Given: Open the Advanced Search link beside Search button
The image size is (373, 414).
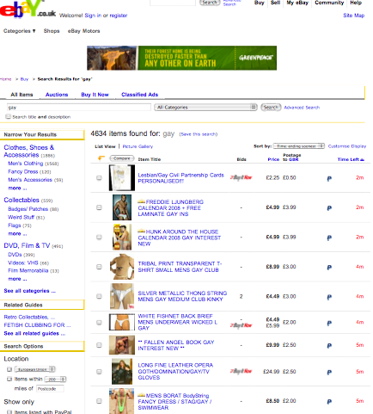Looking at the screenshot, I should 302,107.
